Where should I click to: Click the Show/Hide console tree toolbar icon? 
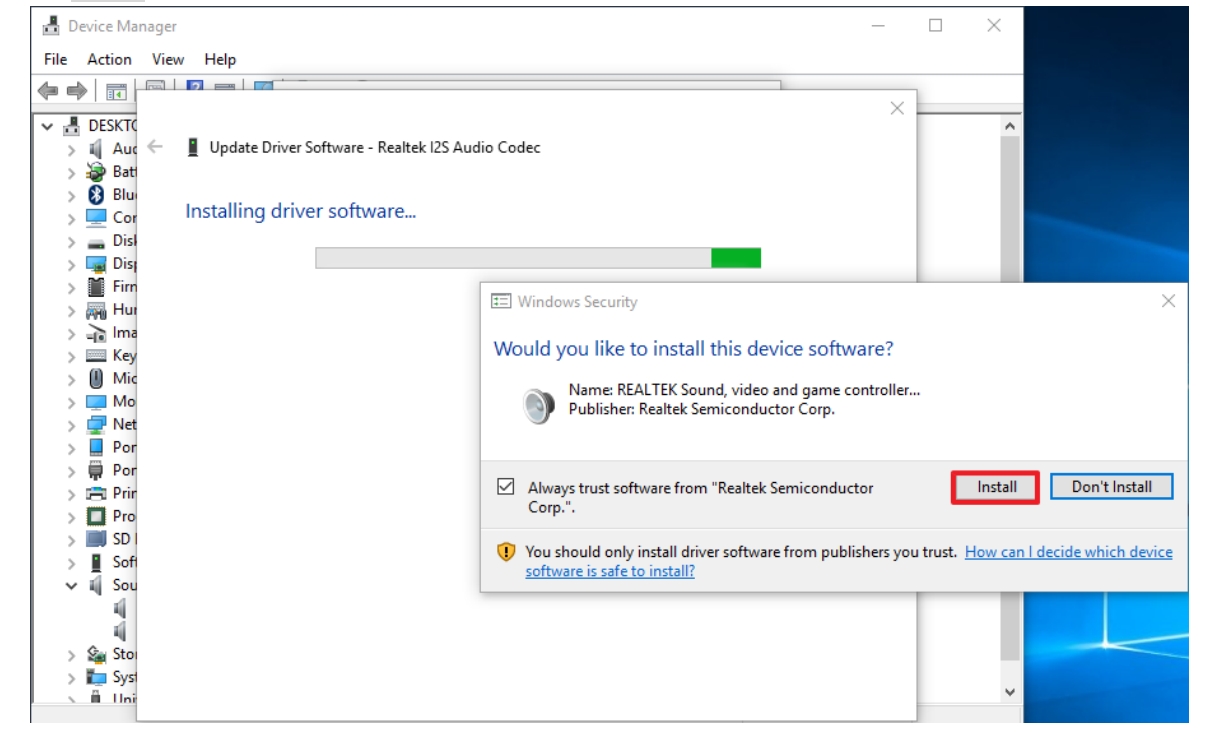(x=116, y=91)
